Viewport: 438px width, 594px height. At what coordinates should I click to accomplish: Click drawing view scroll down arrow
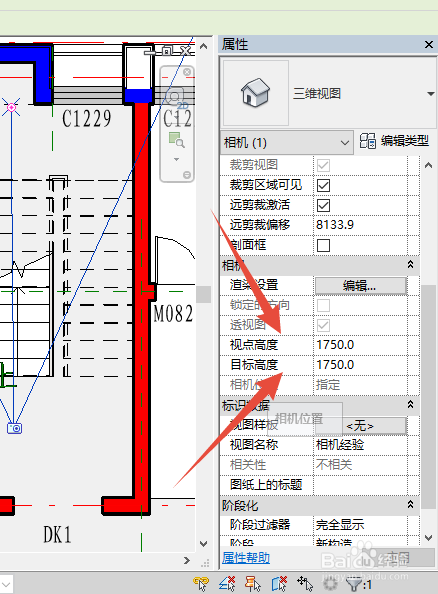point(203,544)
